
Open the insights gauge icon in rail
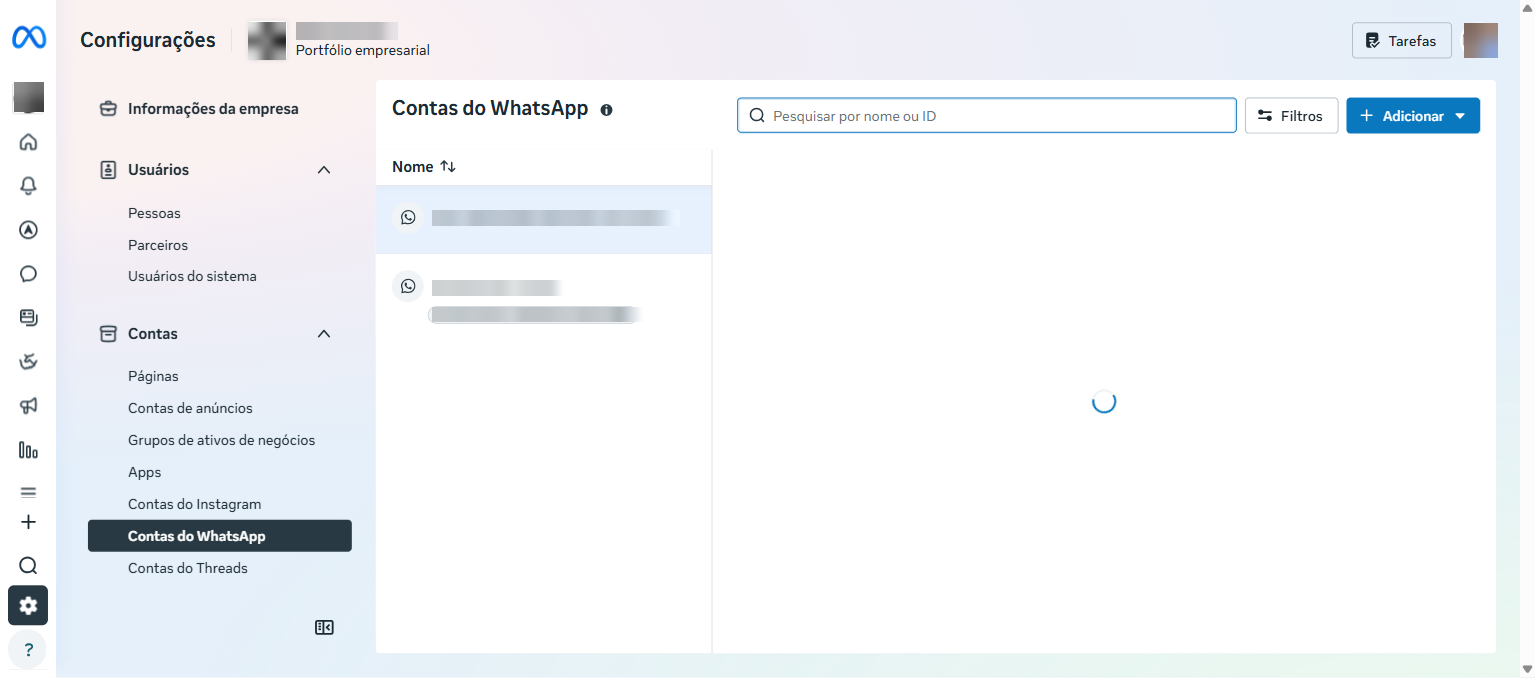point(28,362)
